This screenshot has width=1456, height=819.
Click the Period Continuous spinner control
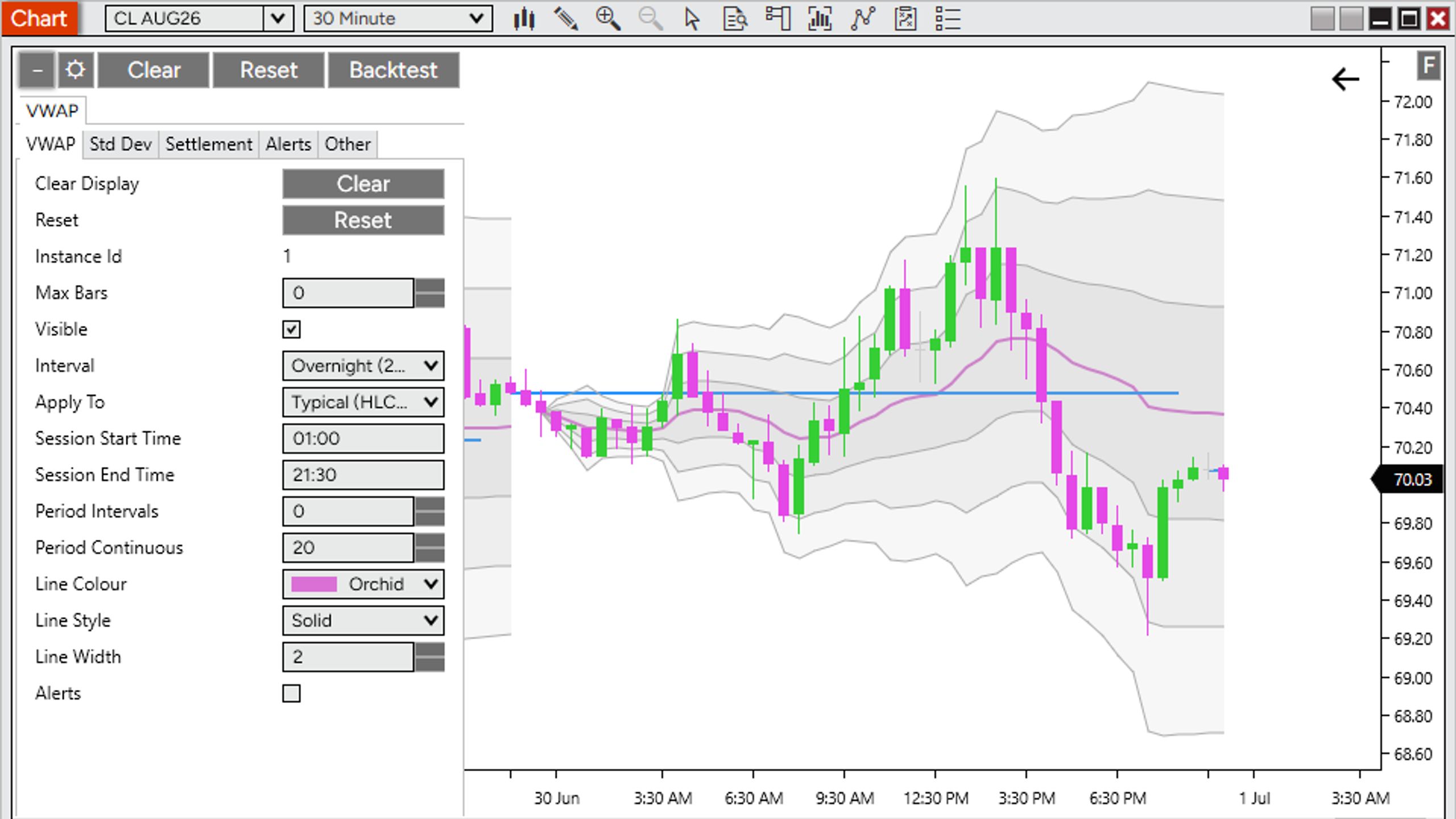click(x=430, y=548)
